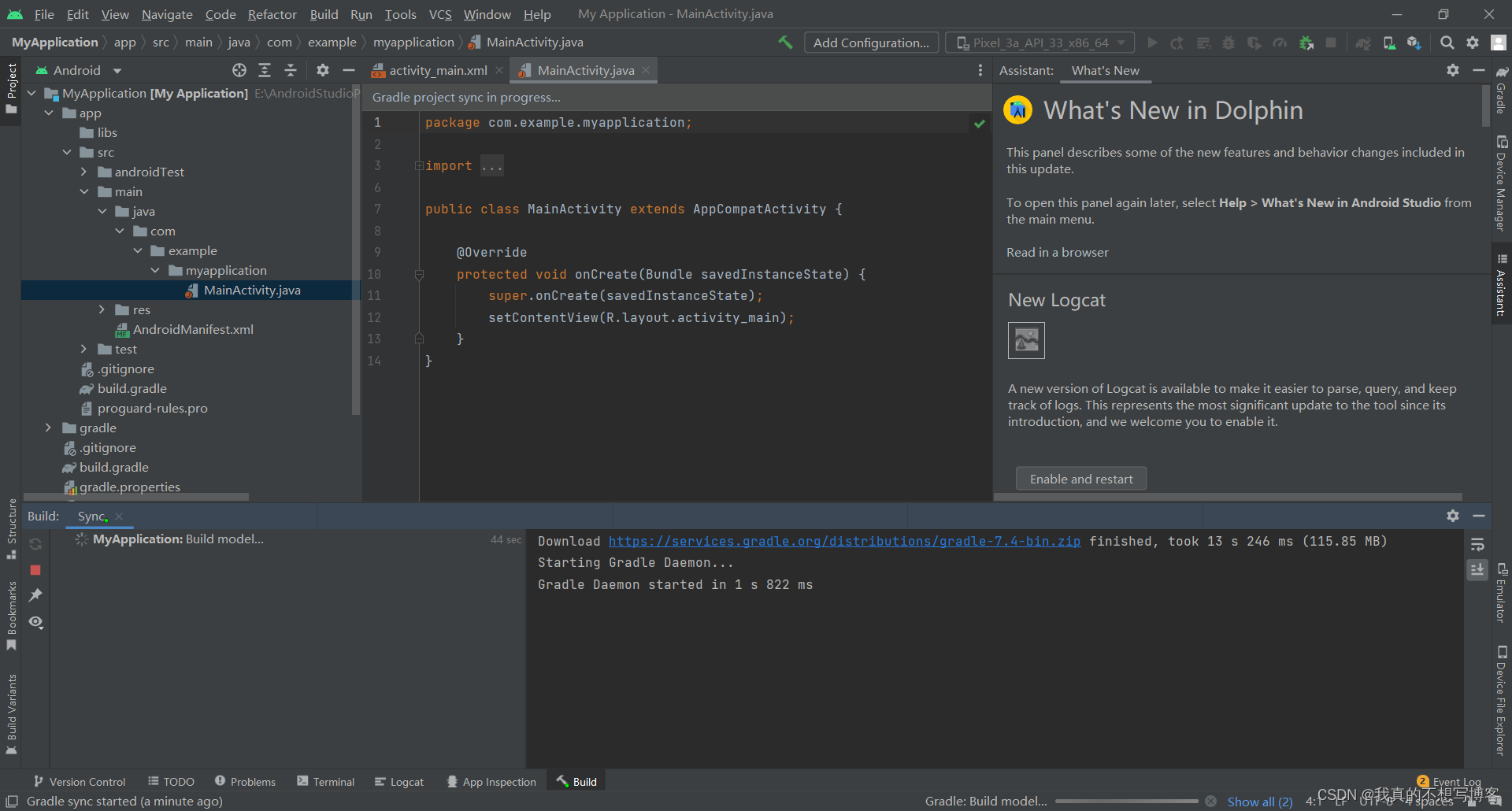Open IDE settings gear in main toolbar
Screen dimensions: 1512x811
coord(1473,43)
